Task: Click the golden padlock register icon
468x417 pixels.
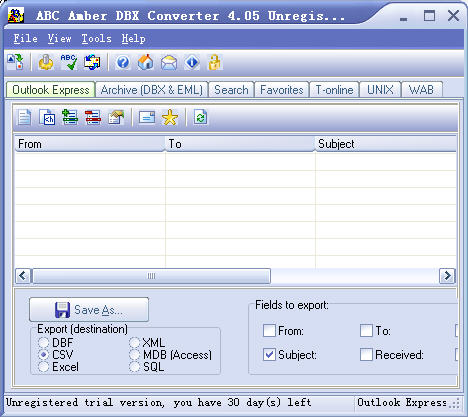Action: click(x=215, y=62)
